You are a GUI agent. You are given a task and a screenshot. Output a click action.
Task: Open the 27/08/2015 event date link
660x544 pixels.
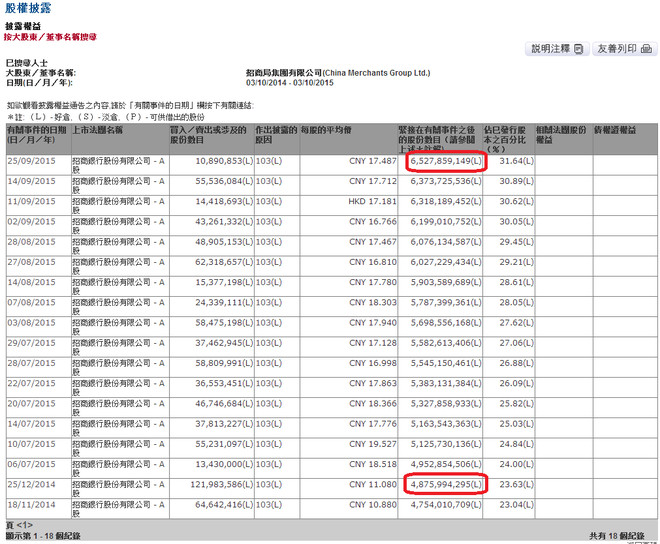[31, 262]
